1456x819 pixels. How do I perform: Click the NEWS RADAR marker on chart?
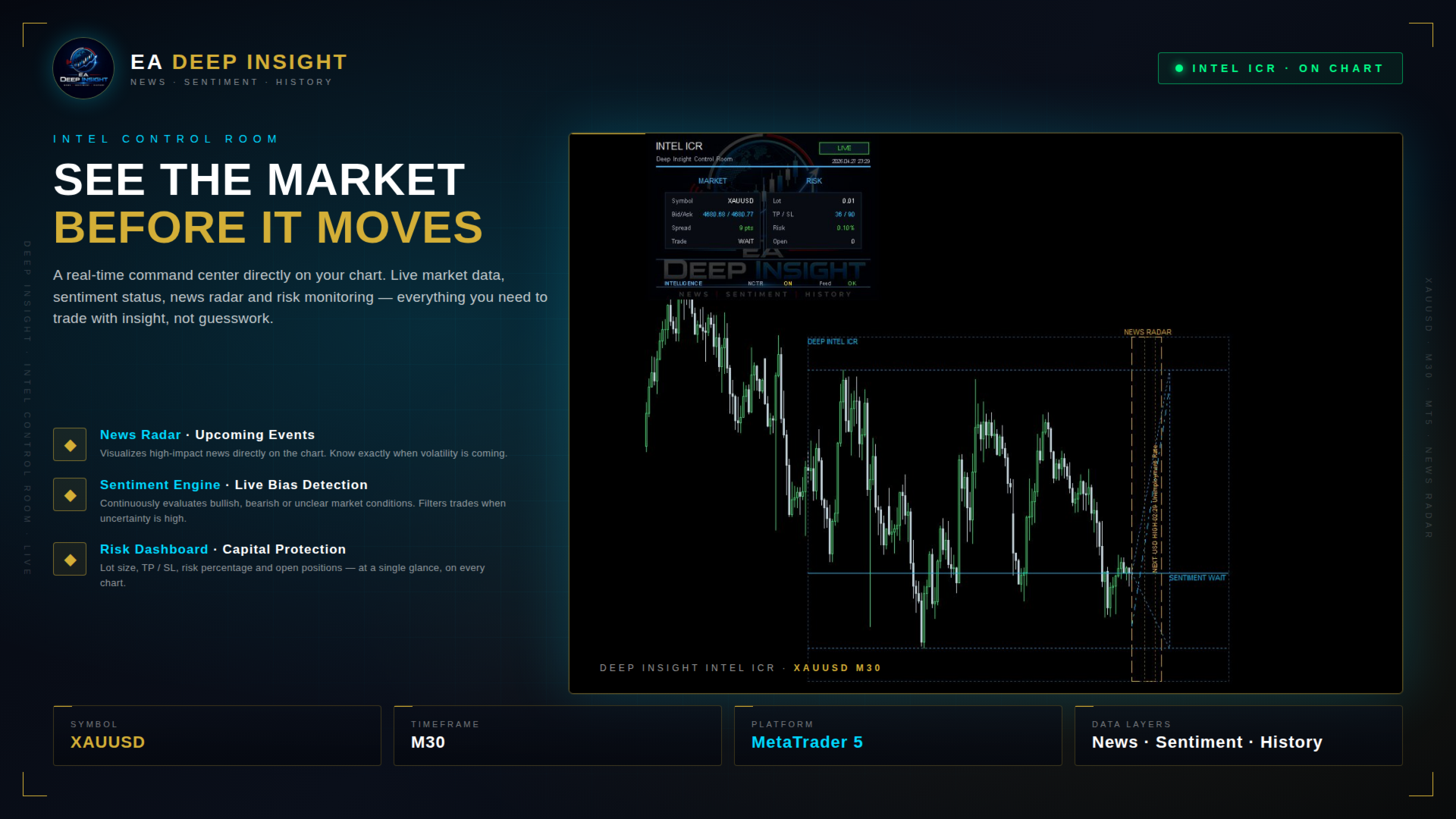pos(1147,332)
